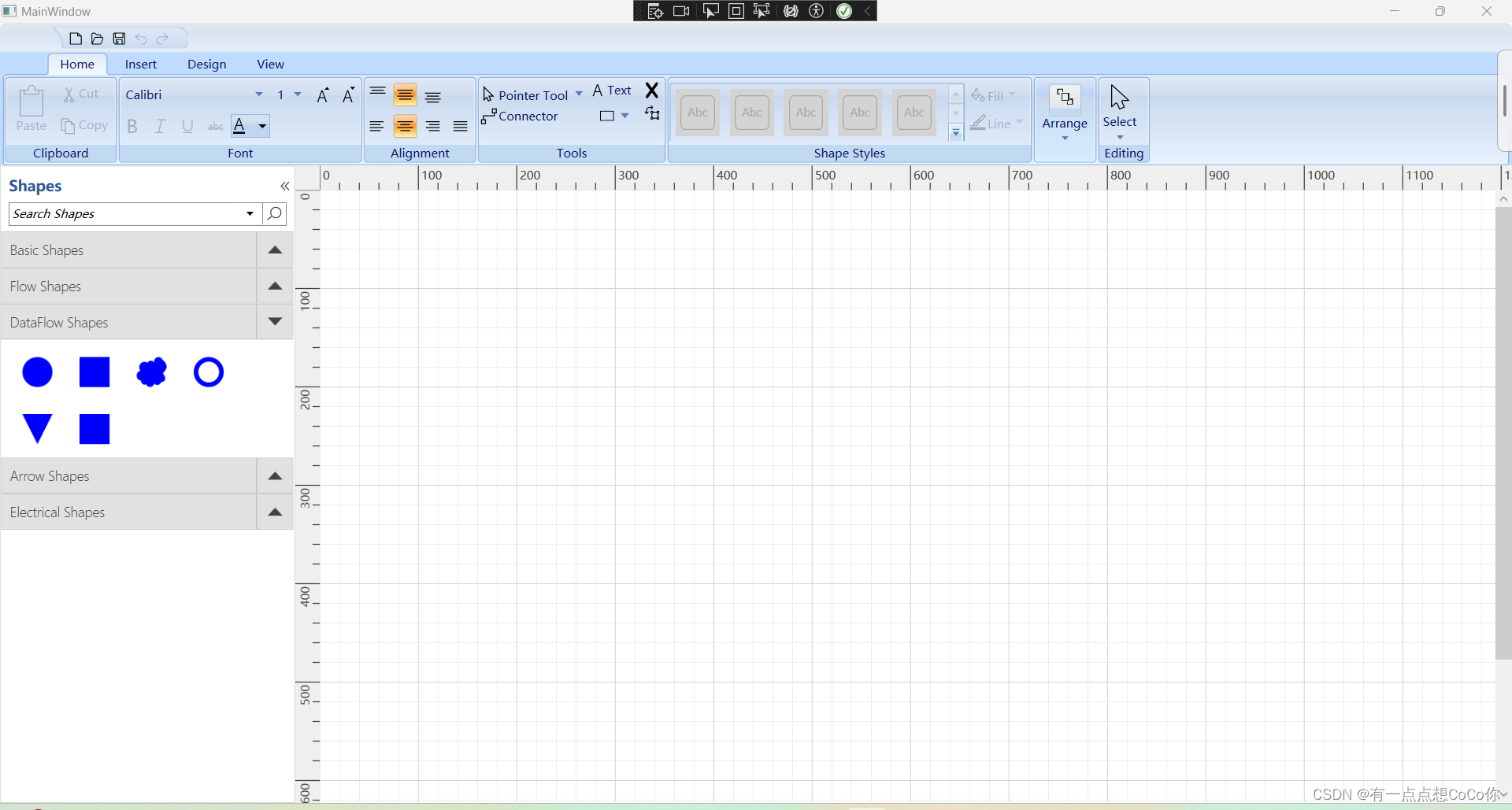Click inside the Search Shapes field
Screen dimensions: 1512x810
tap(126, 213)
